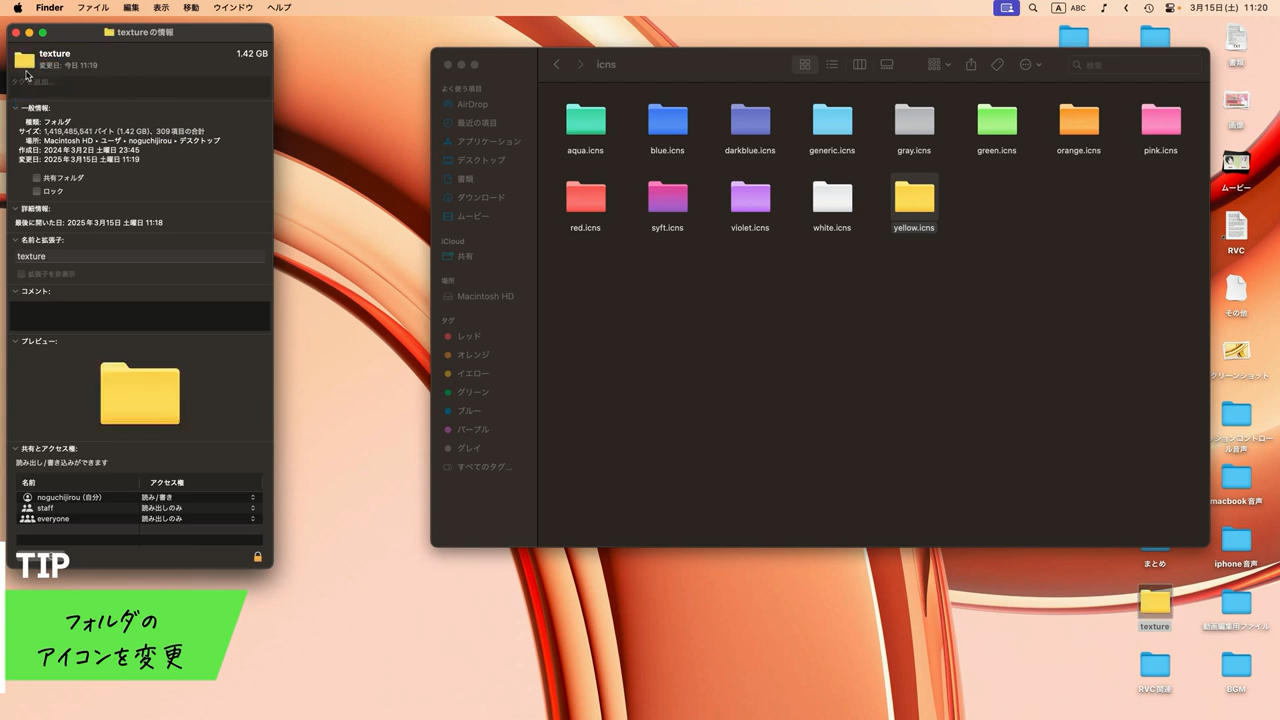
Task: Click Finder back navigation button
Action: coord(557,65)
